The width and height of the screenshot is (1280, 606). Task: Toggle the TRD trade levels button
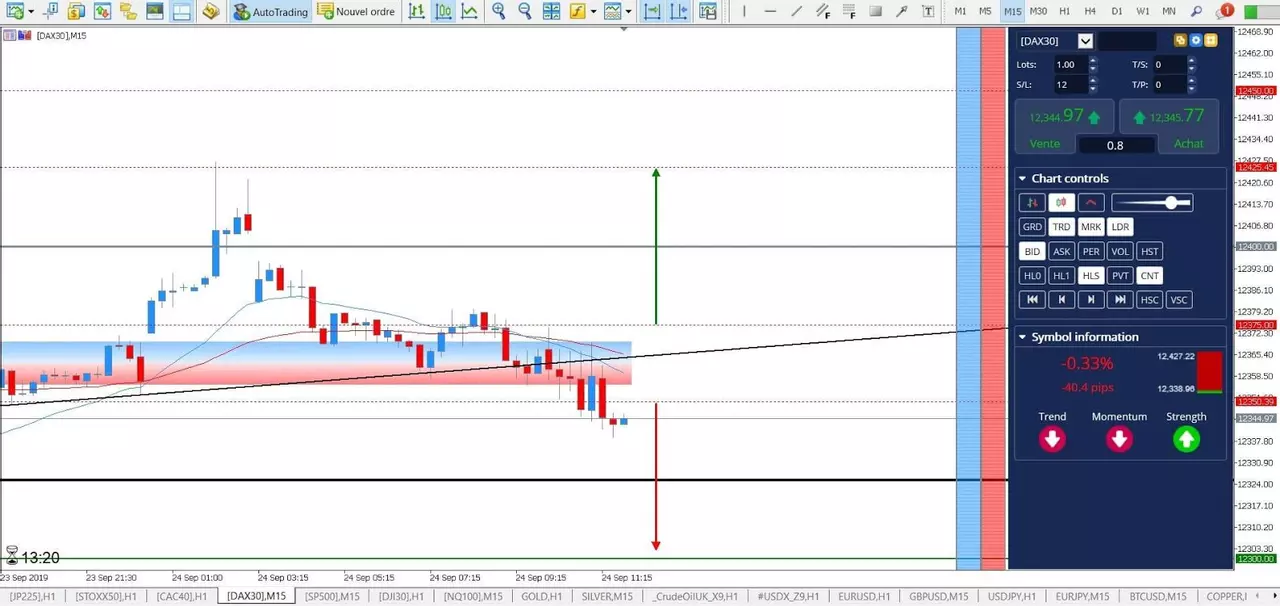pyautogui.click(x=1062, y=227)
